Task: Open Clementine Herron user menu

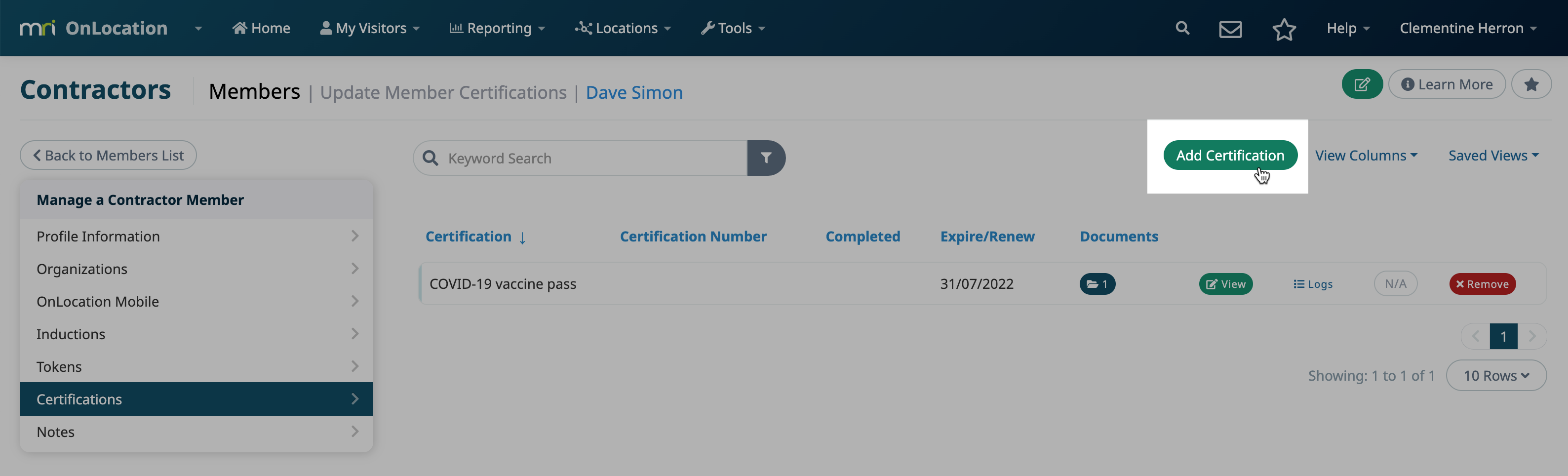Action: pyautogui.click(x=1468, y=28)
